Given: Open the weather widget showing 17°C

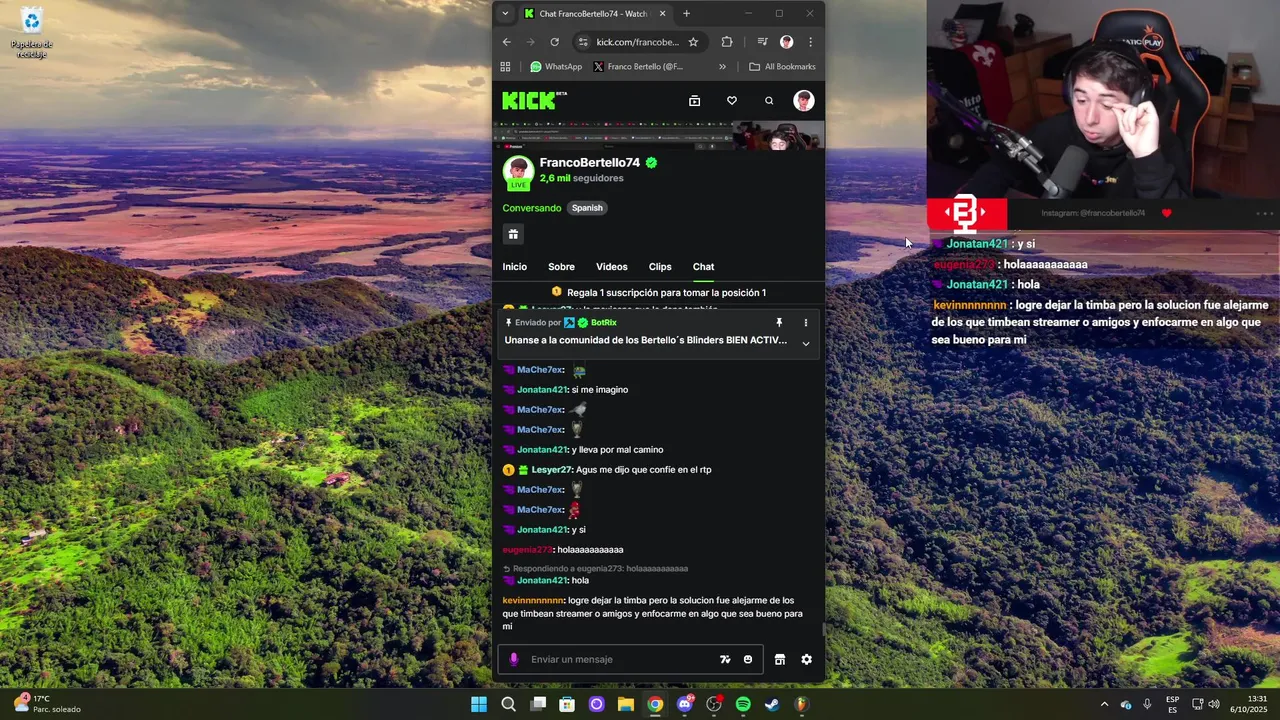Looking at the screenshot, I should [x=48, y=704].
